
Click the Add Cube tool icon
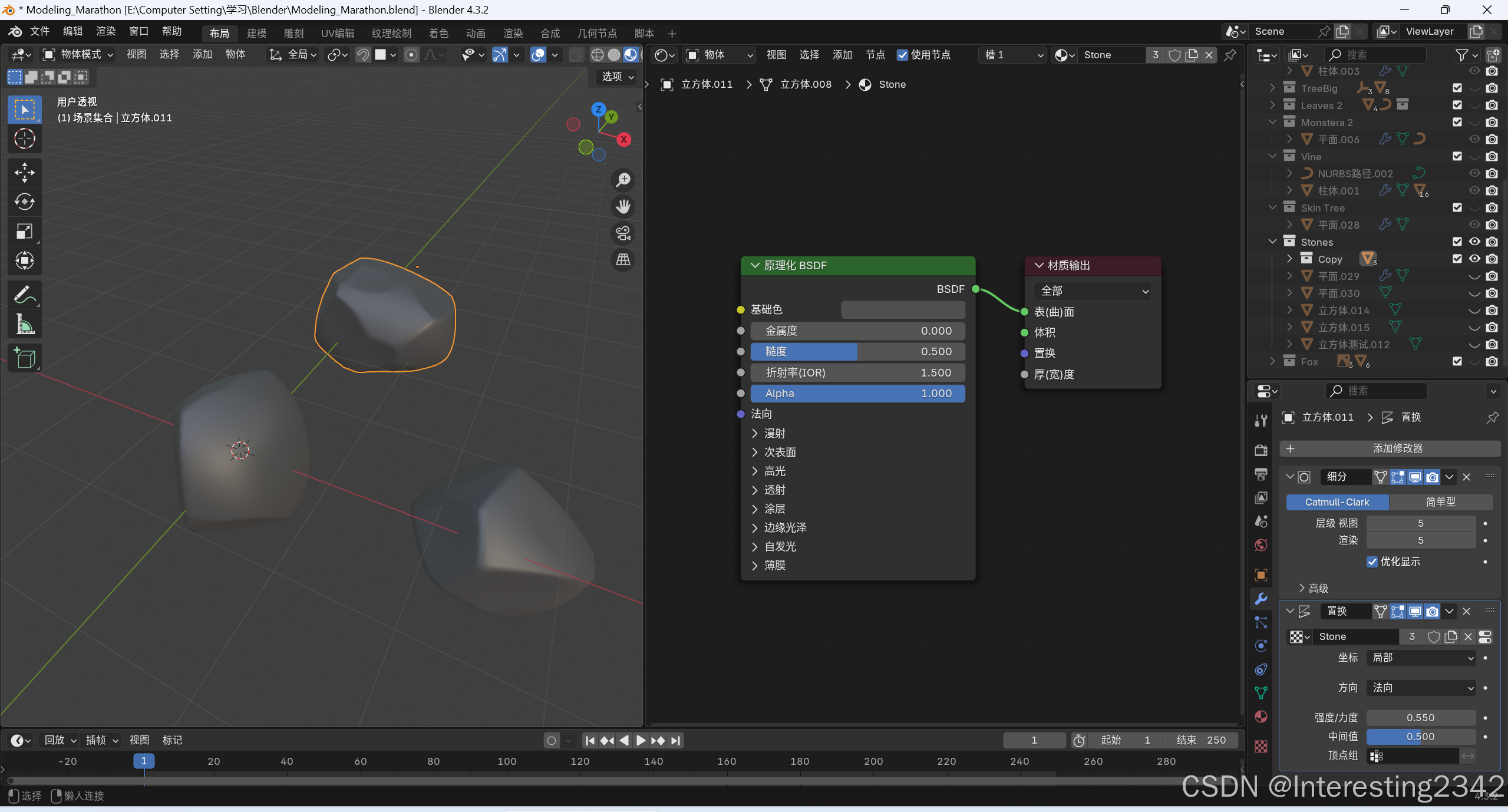[x=24, y=358]
